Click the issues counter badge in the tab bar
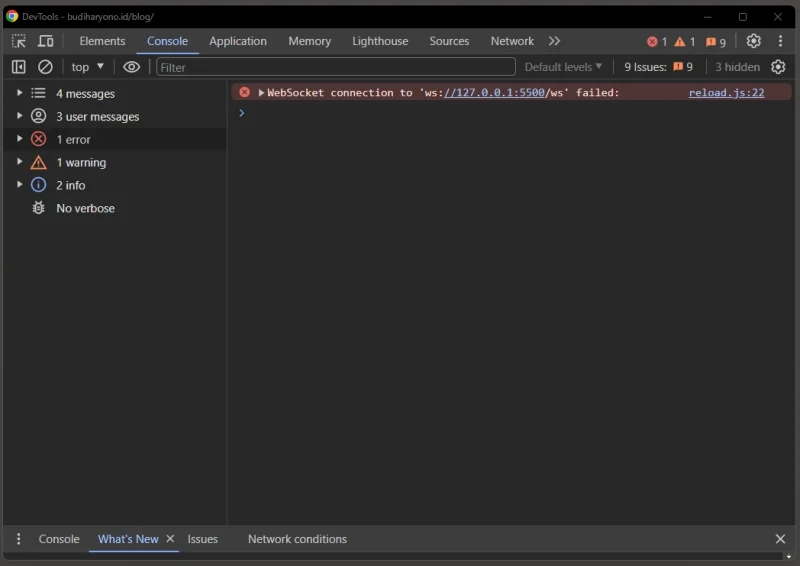The width and height of the screenshot is (800, 566). click(x=716, y=42)
